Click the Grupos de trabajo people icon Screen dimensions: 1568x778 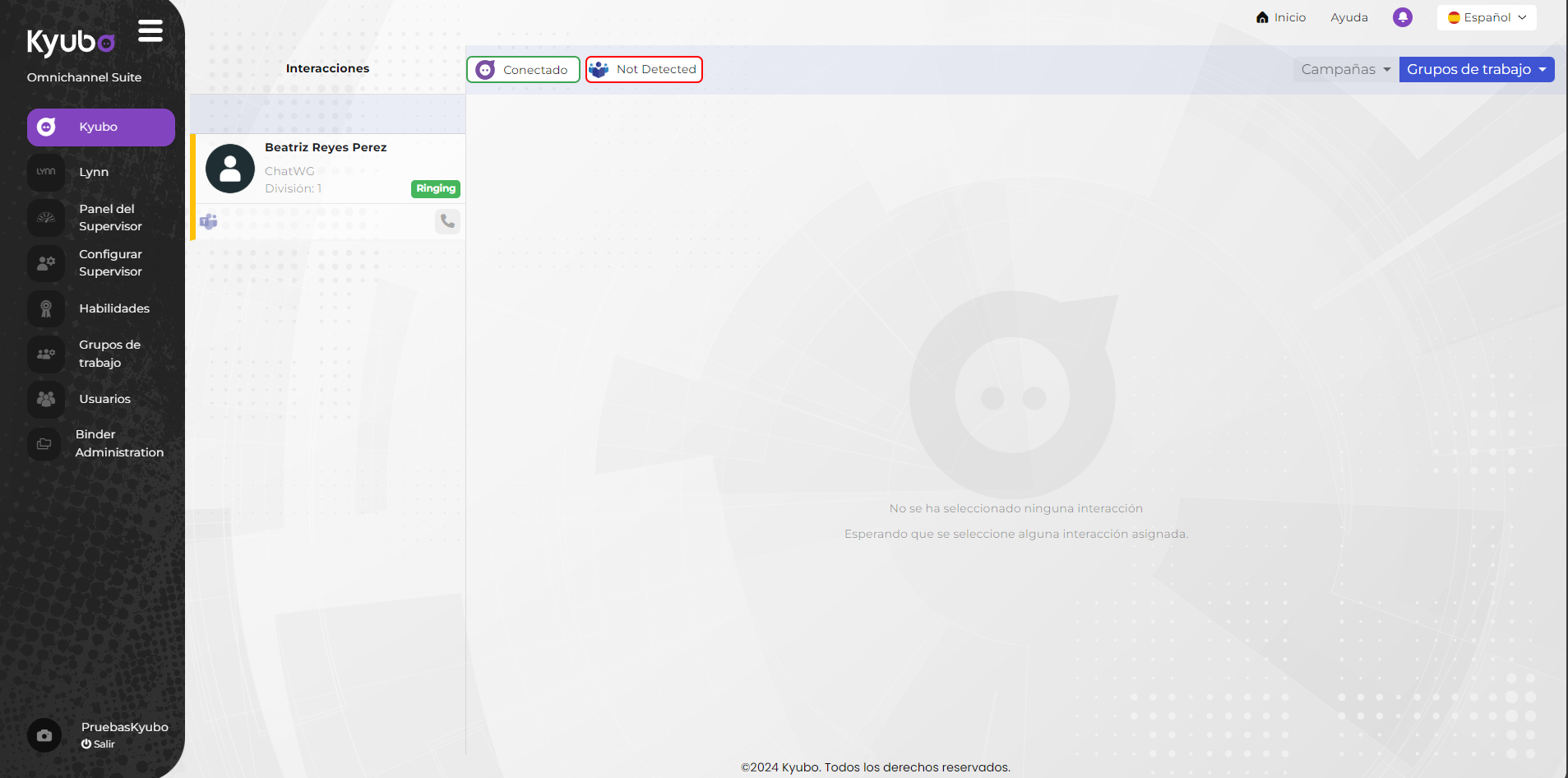coord(46,354)
